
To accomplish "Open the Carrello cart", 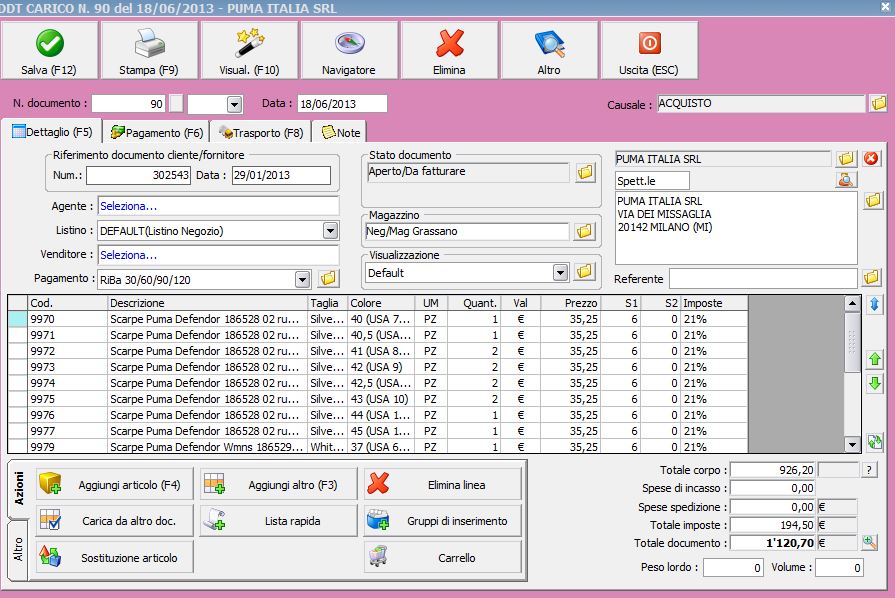I will tap(443, 557).
